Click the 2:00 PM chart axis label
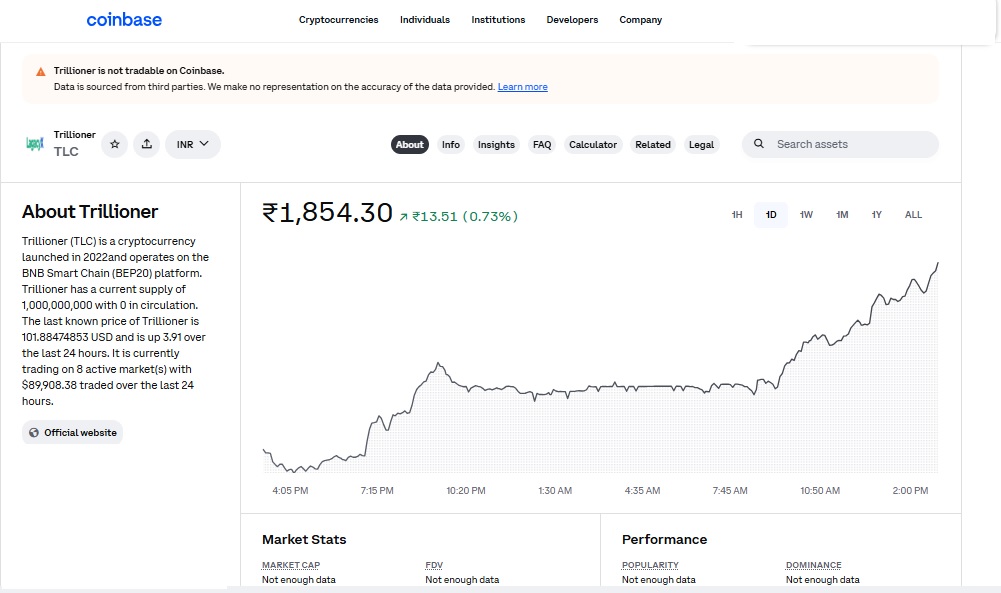Viewport: 1001px width, 593px height. [x=910, y=491]
